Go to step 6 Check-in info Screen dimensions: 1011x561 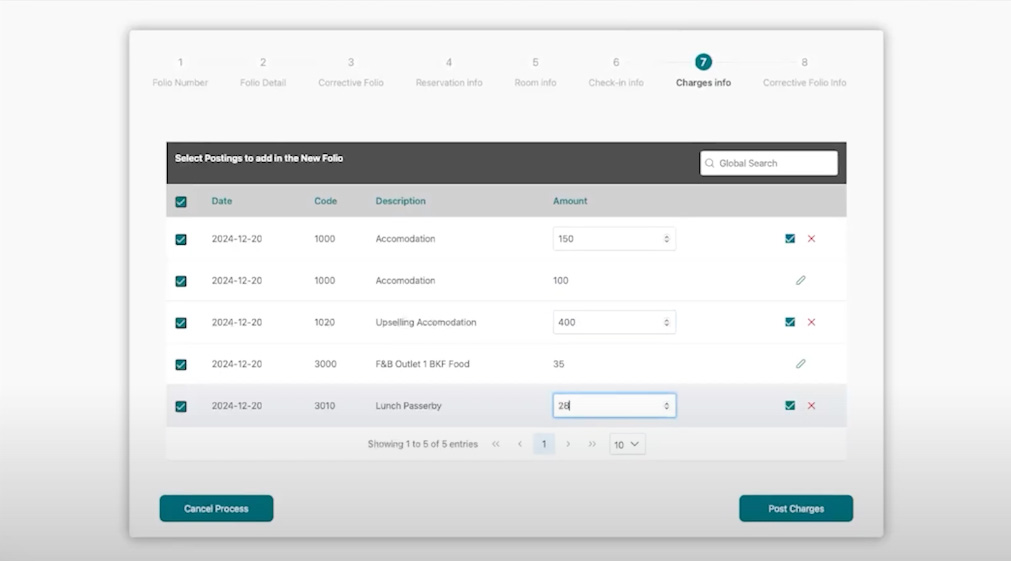click(x=615, y=71)
